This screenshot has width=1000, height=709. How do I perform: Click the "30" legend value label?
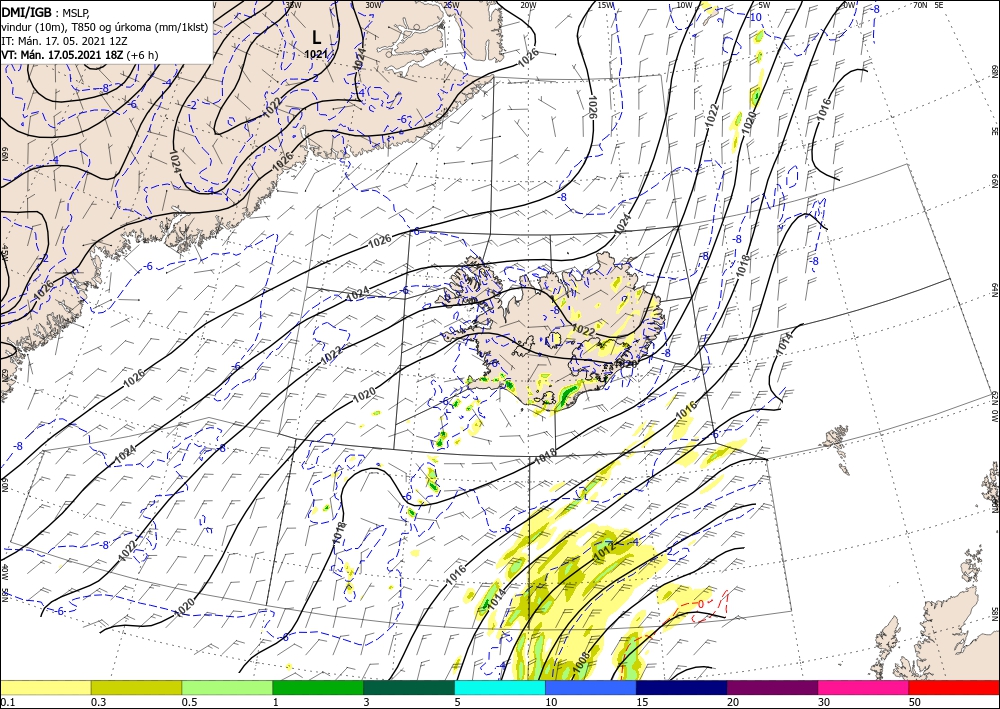[825, 702]
